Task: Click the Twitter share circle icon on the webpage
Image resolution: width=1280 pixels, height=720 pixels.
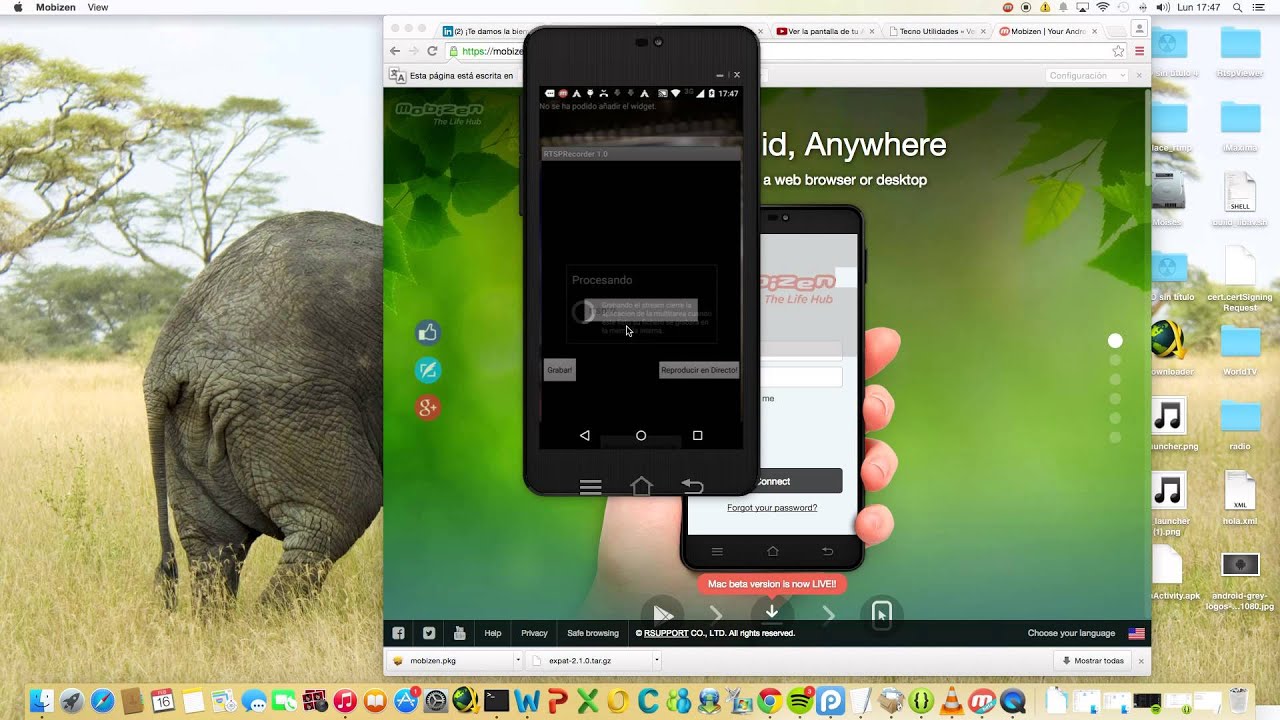Action: click(428, 370)
